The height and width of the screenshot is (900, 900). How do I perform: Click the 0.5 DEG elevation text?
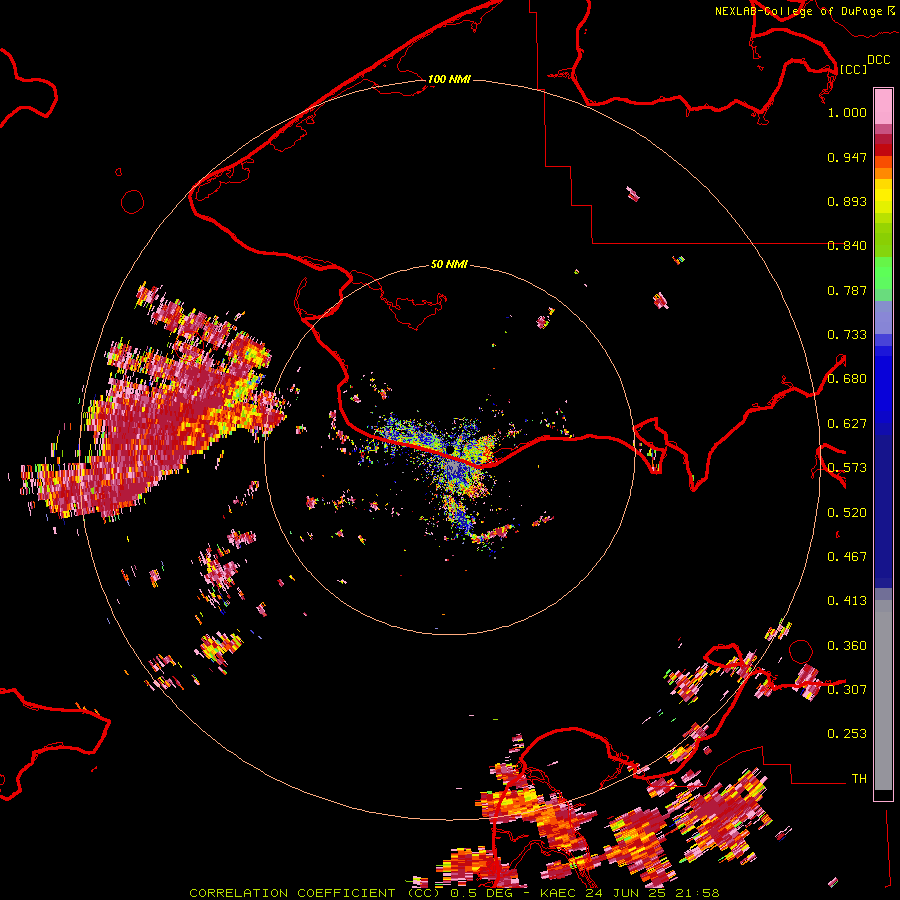pyautogui.click(x=482, y=893)
